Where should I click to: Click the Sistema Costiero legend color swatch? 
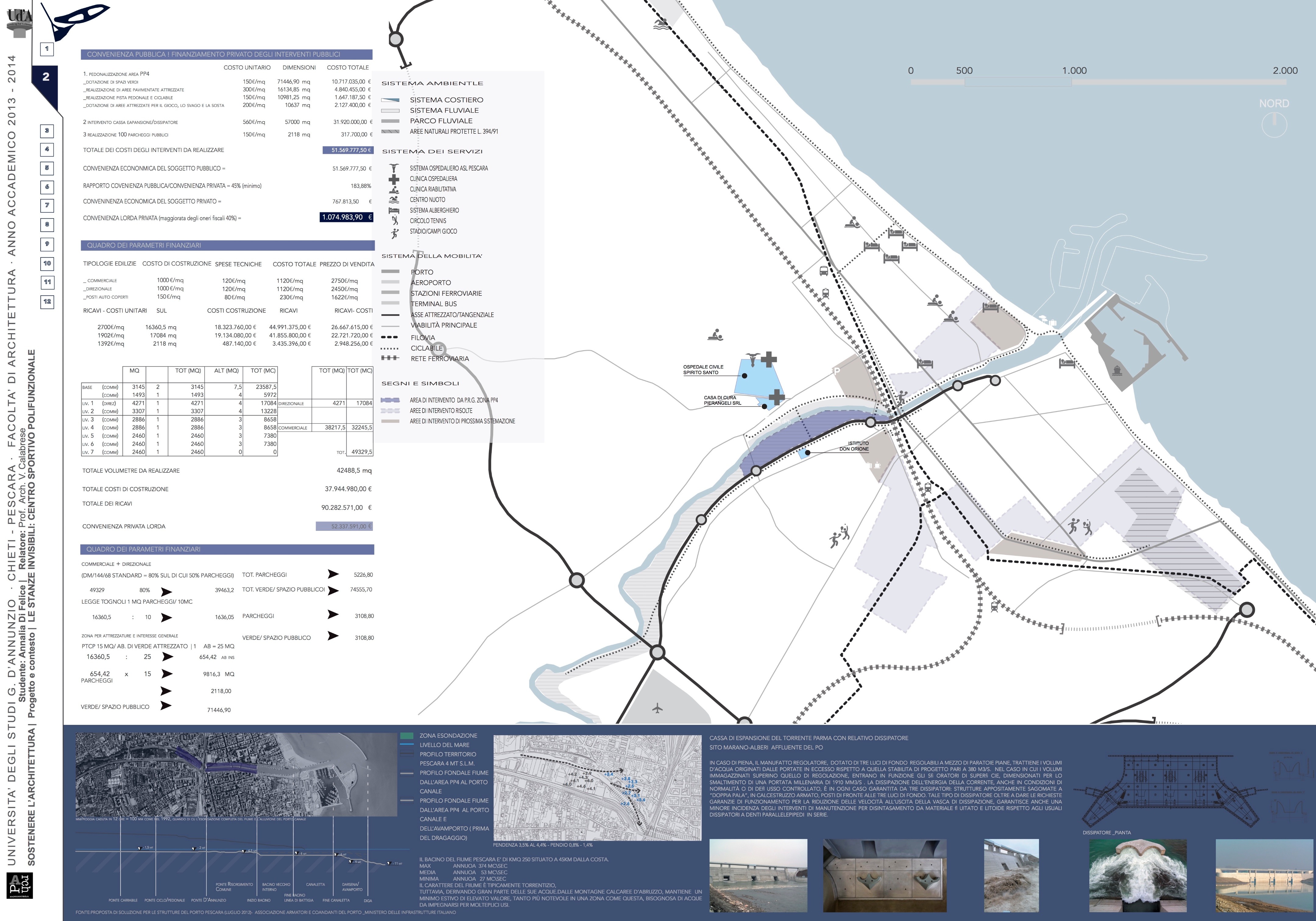(390, 100)
